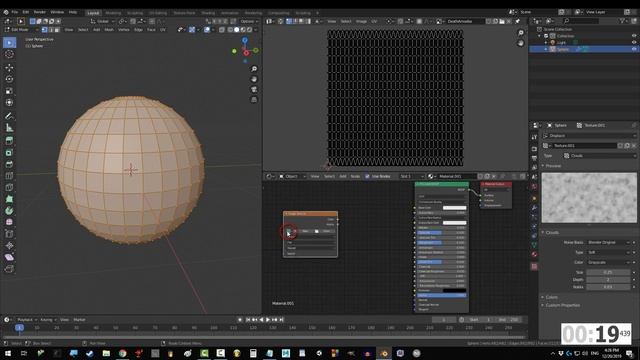Click New button in Image Texture node

(x=305, y=231)
